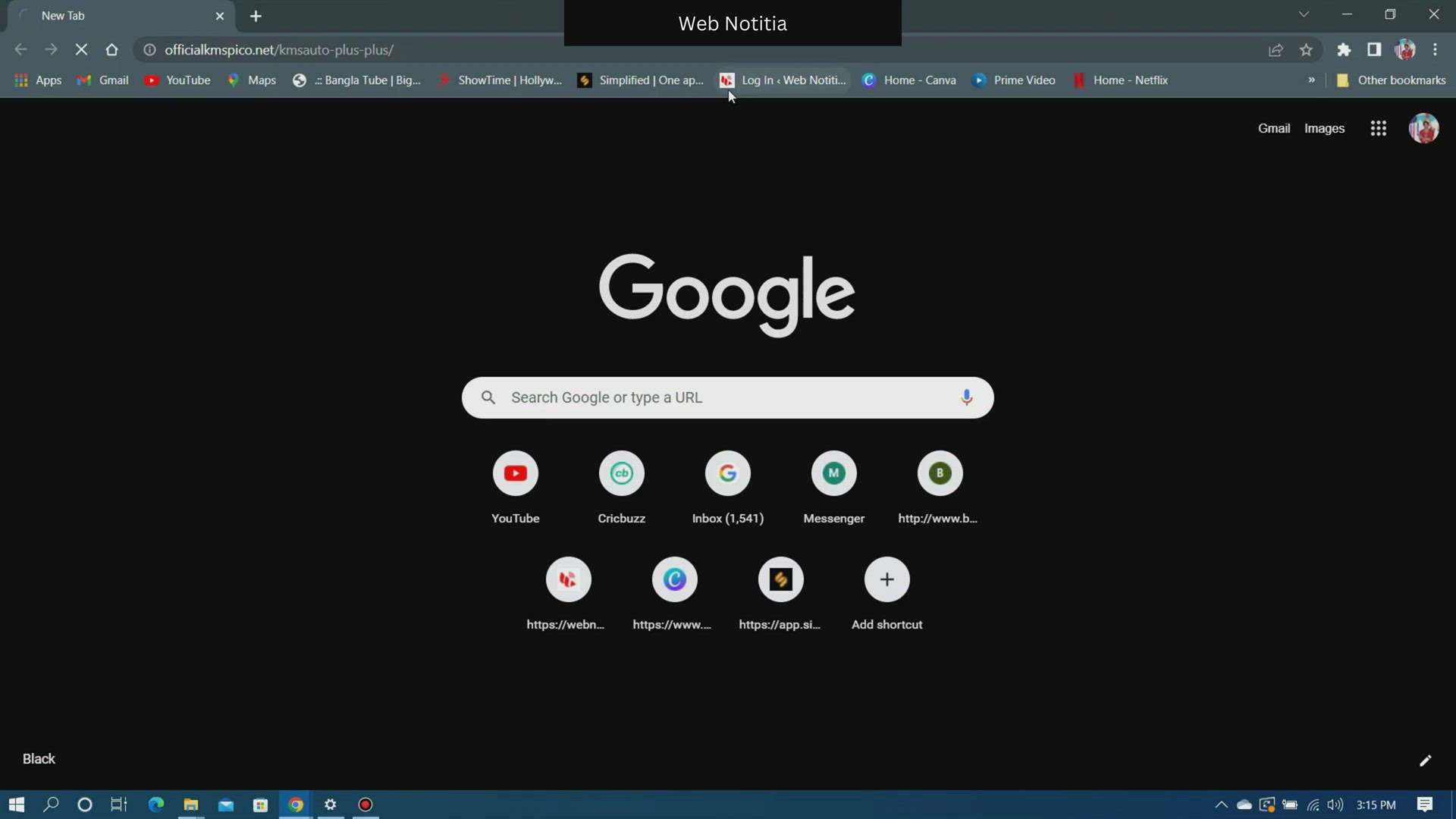Image resolution: width=1456 pixels, height=819 pixels.
Task: Open File Explorer from taskbar
Action: pos(190,805)
